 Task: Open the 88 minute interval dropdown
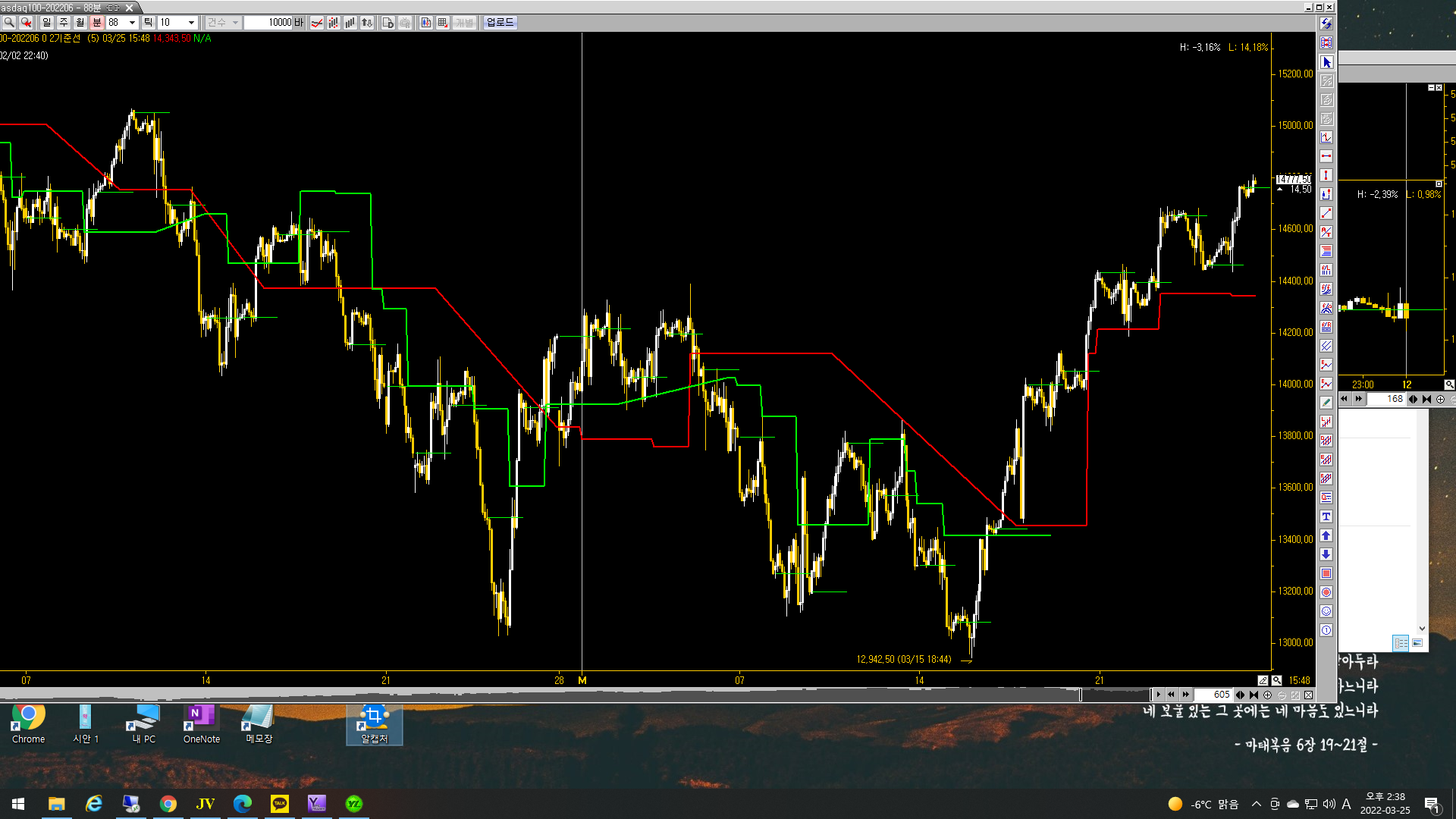click(x=132, y=23)
